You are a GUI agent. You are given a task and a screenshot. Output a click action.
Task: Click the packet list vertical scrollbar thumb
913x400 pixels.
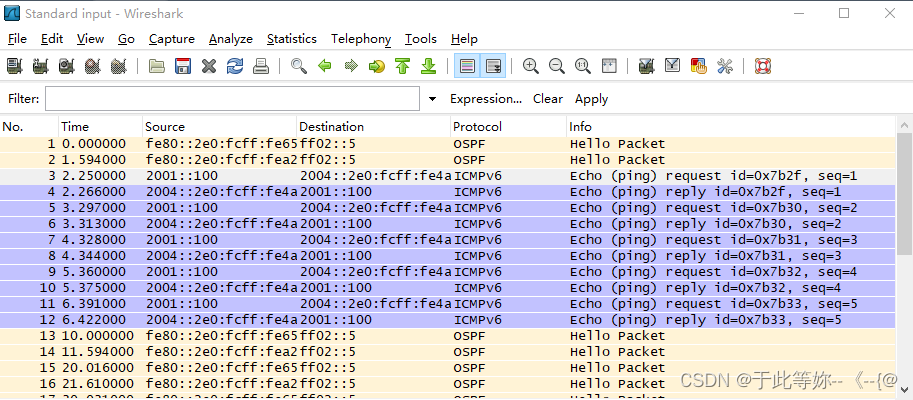click(x=904, y=194)
